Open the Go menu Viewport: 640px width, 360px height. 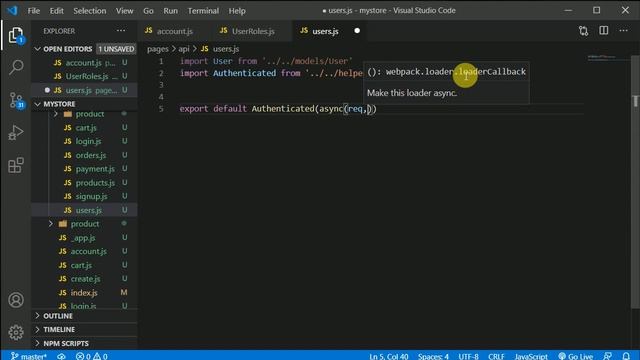148,11
